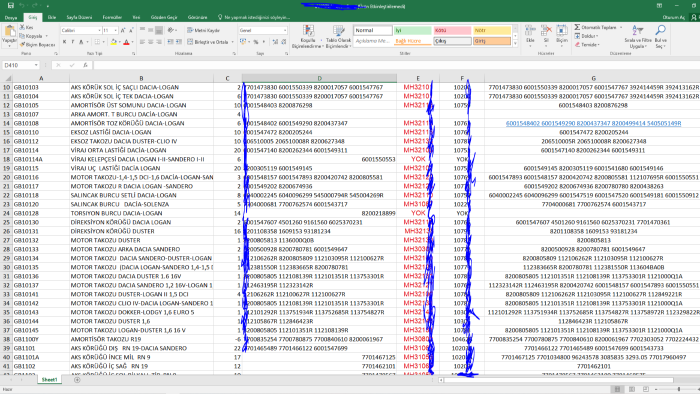
Task: Click the Kes (Cut) scissors button
Action: point(26,27)
